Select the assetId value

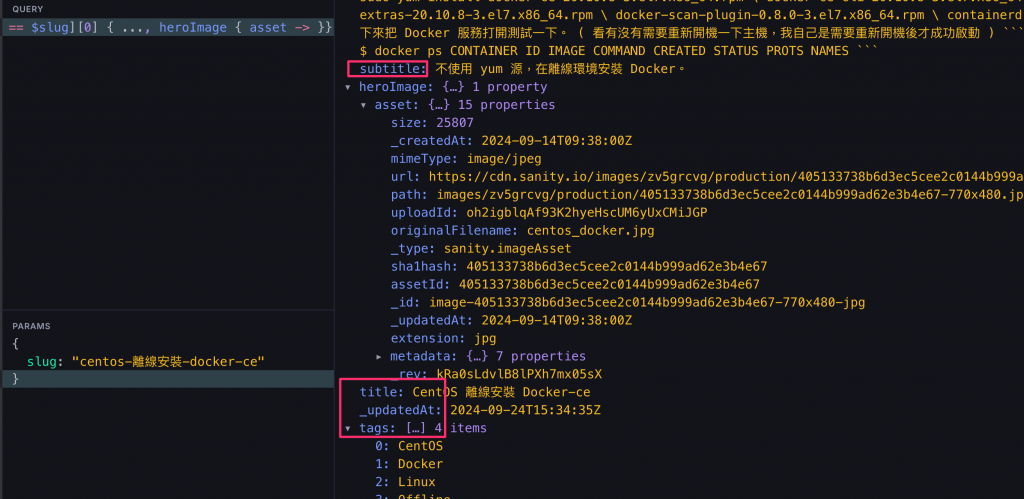[609, 284]
